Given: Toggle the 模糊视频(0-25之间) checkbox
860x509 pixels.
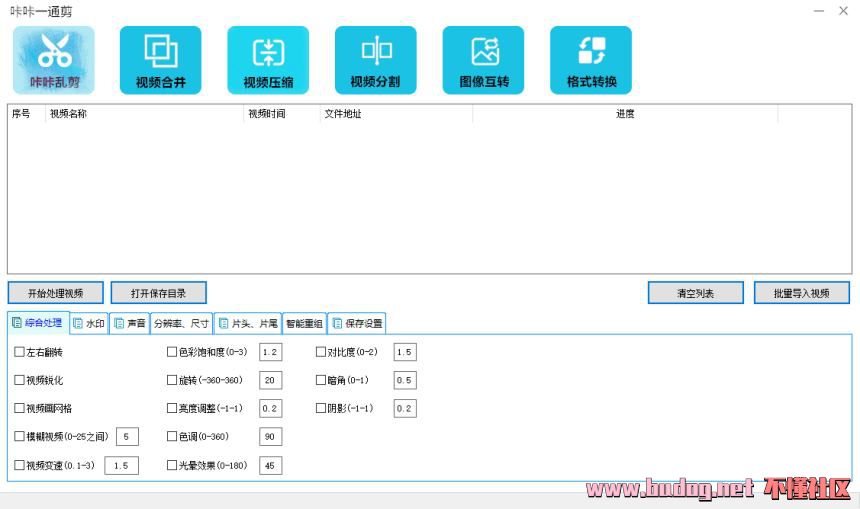Looking at the screenshot, I should [x=19, y=436].
